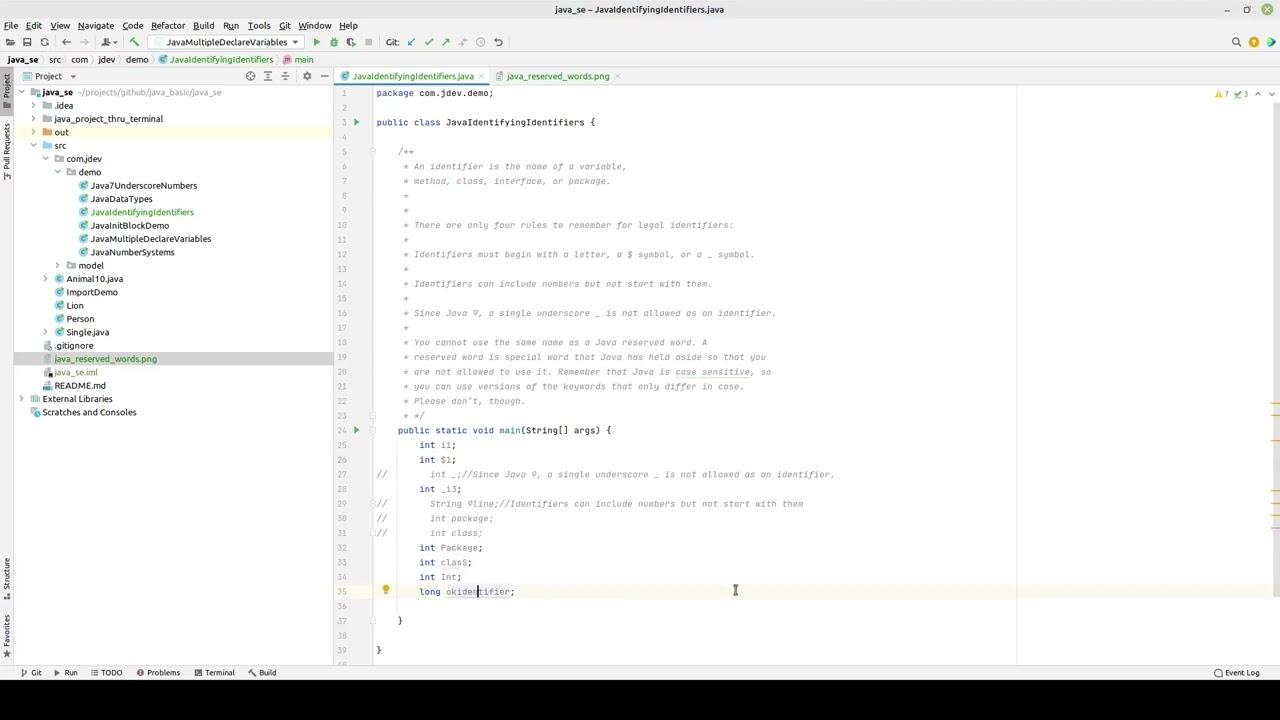Image resolution: width=1280 pixels, height=720 pixels.
Task: Collapse the src folder
Action: coord(33,146)
